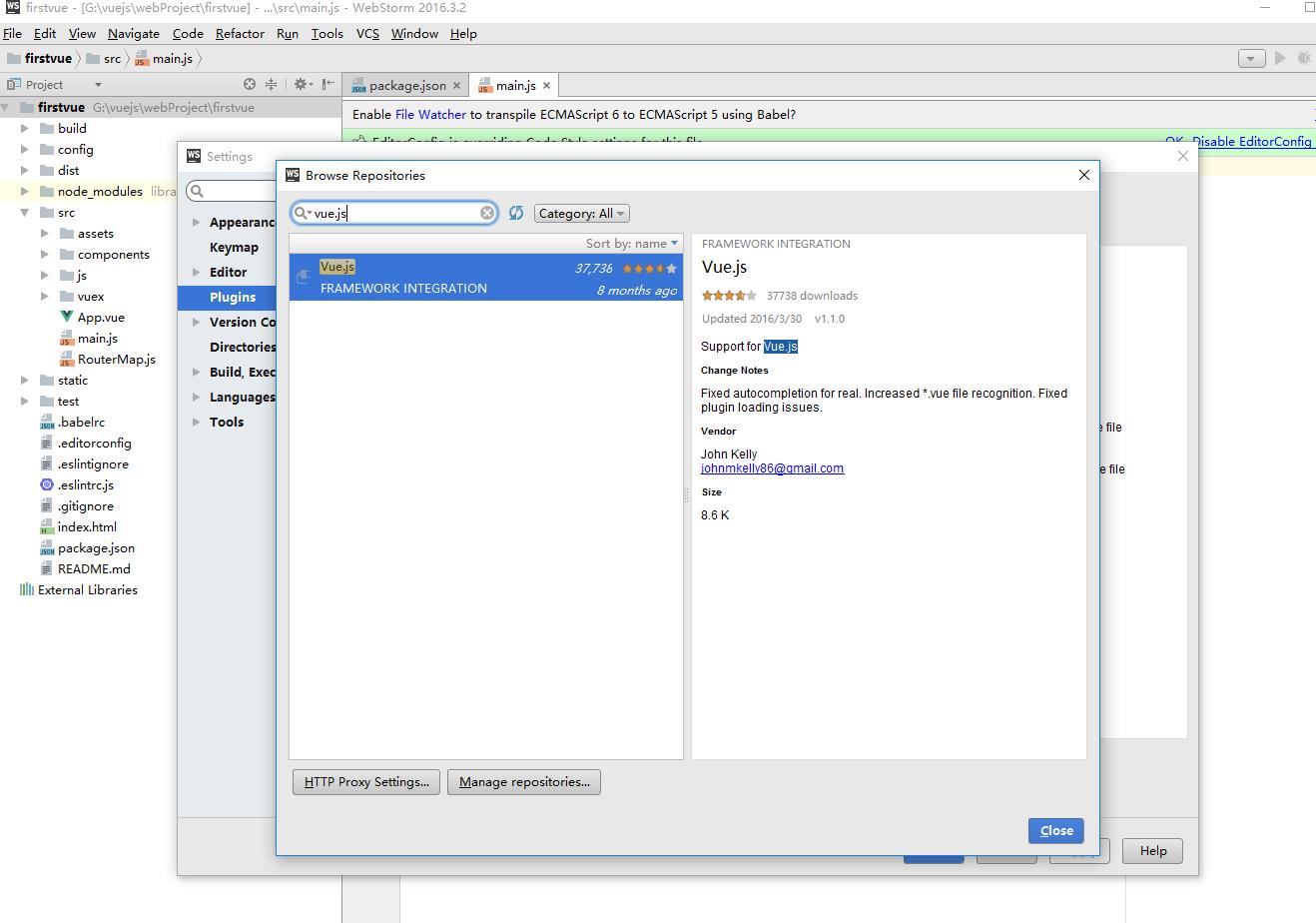Focus the Browse Repositories search field
This screenshot has height=923, width=1316.
[394, 213]
